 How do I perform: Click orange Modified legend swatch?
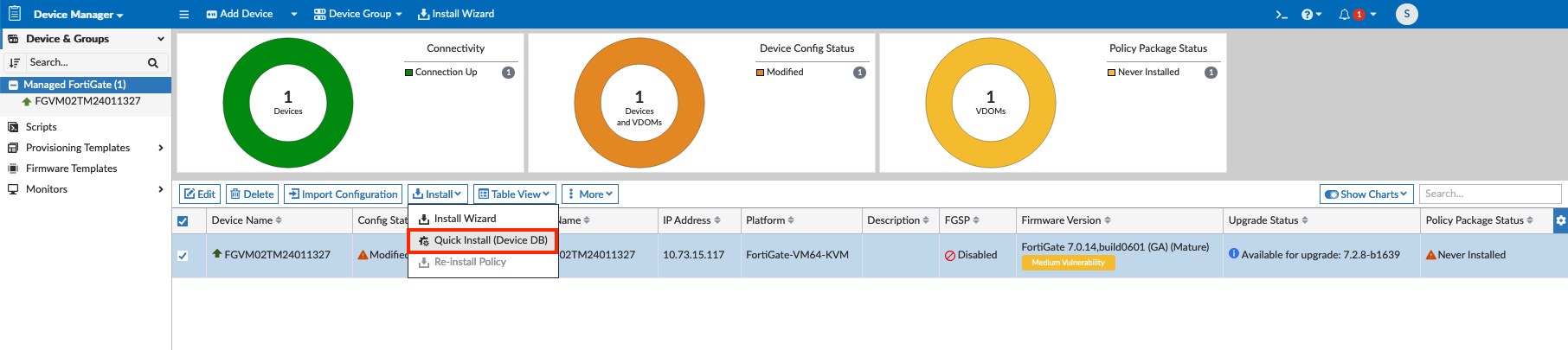click(760, 73)
